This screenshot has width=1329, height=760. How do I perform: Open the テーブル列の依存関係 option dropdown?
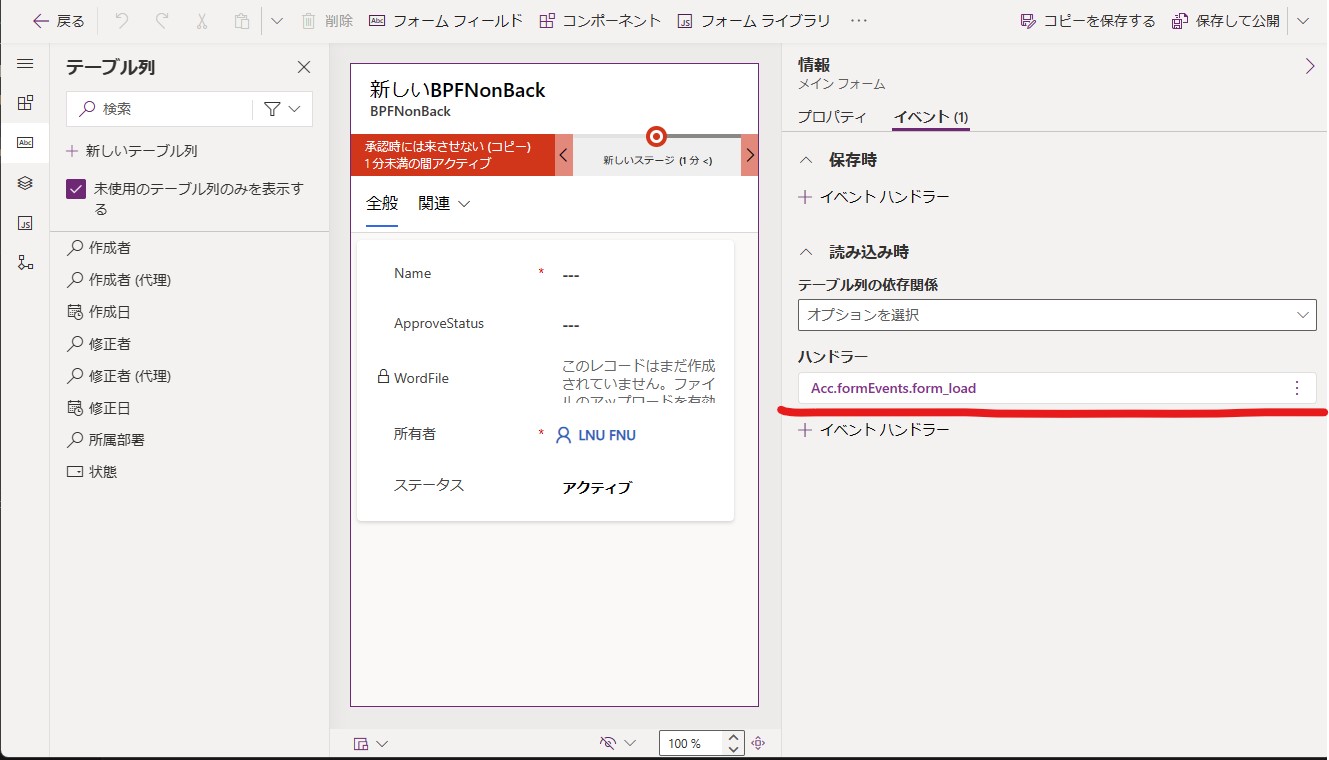point(1057,315)
